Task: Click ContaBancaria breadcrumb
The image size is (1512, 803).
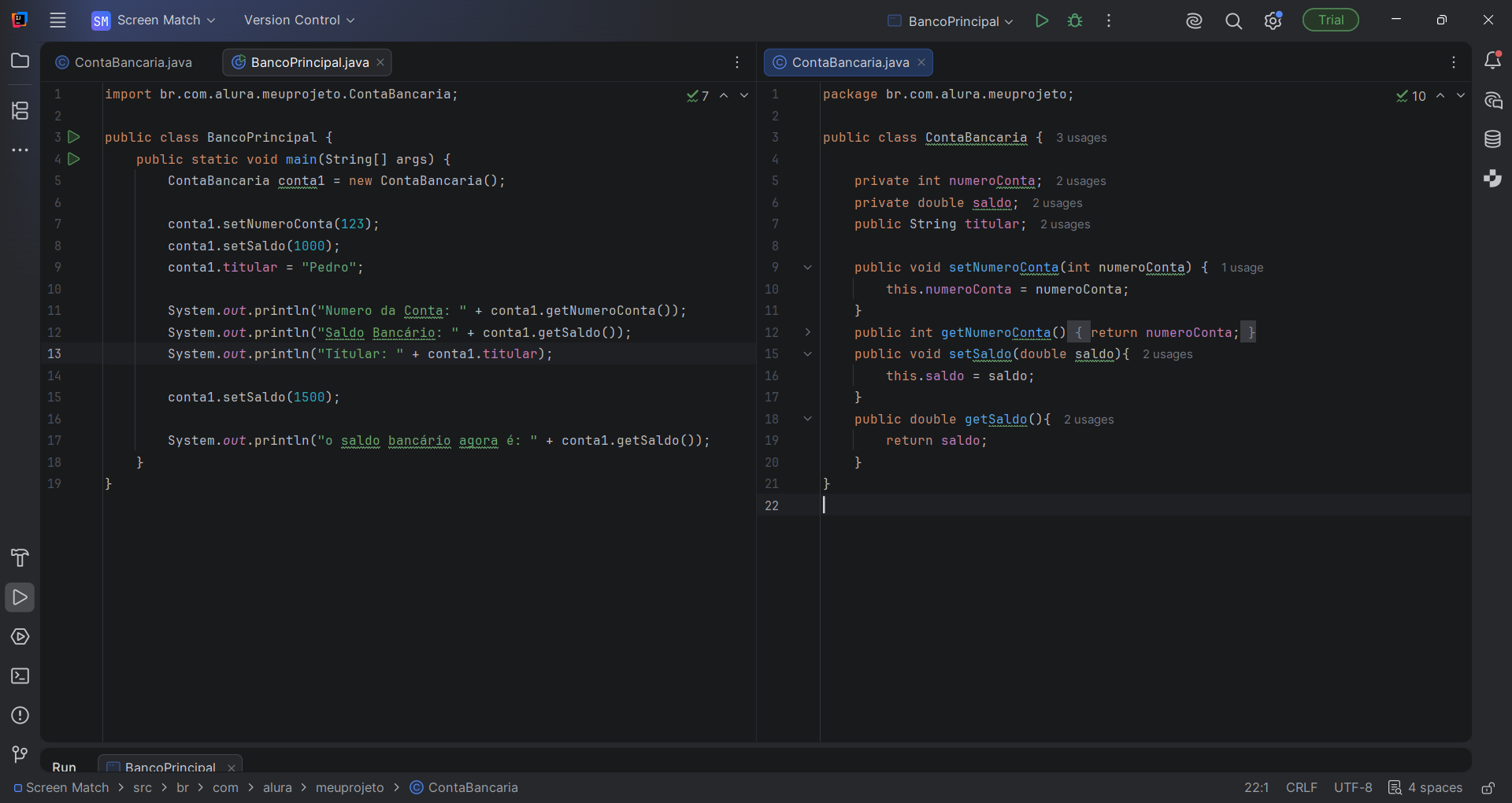Action: [x=464, y=788]
